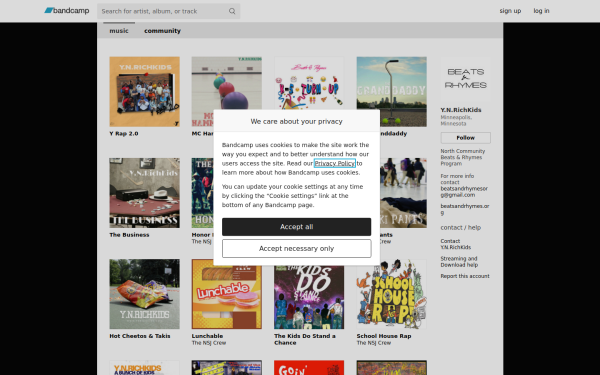Open the B-S Turn Up album cover
This screenshot has width=600, height=375.
pos(309,83)
